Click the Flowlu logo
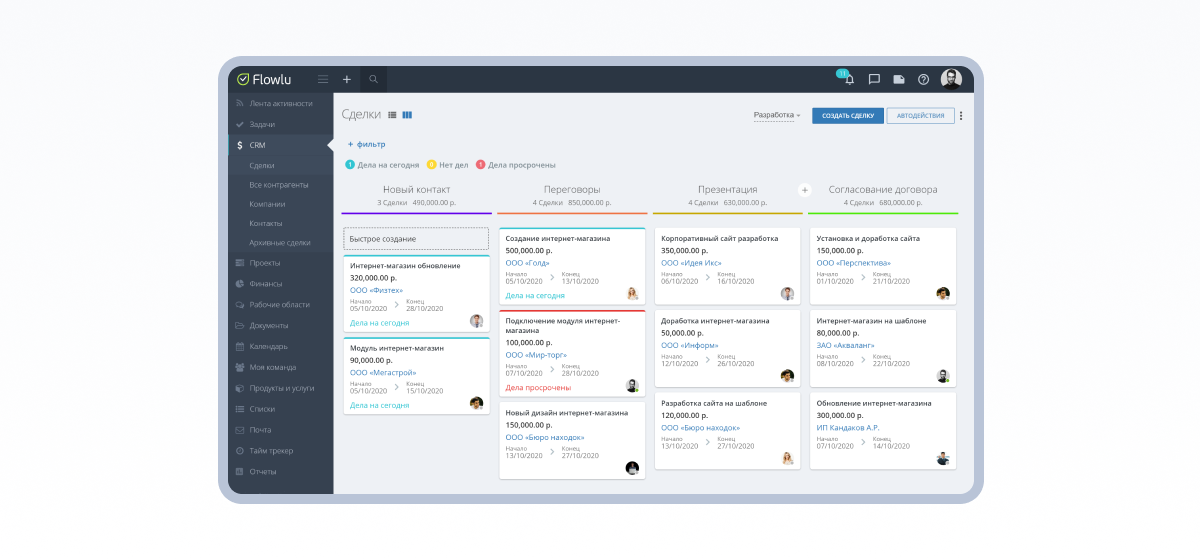 [266, 79]
